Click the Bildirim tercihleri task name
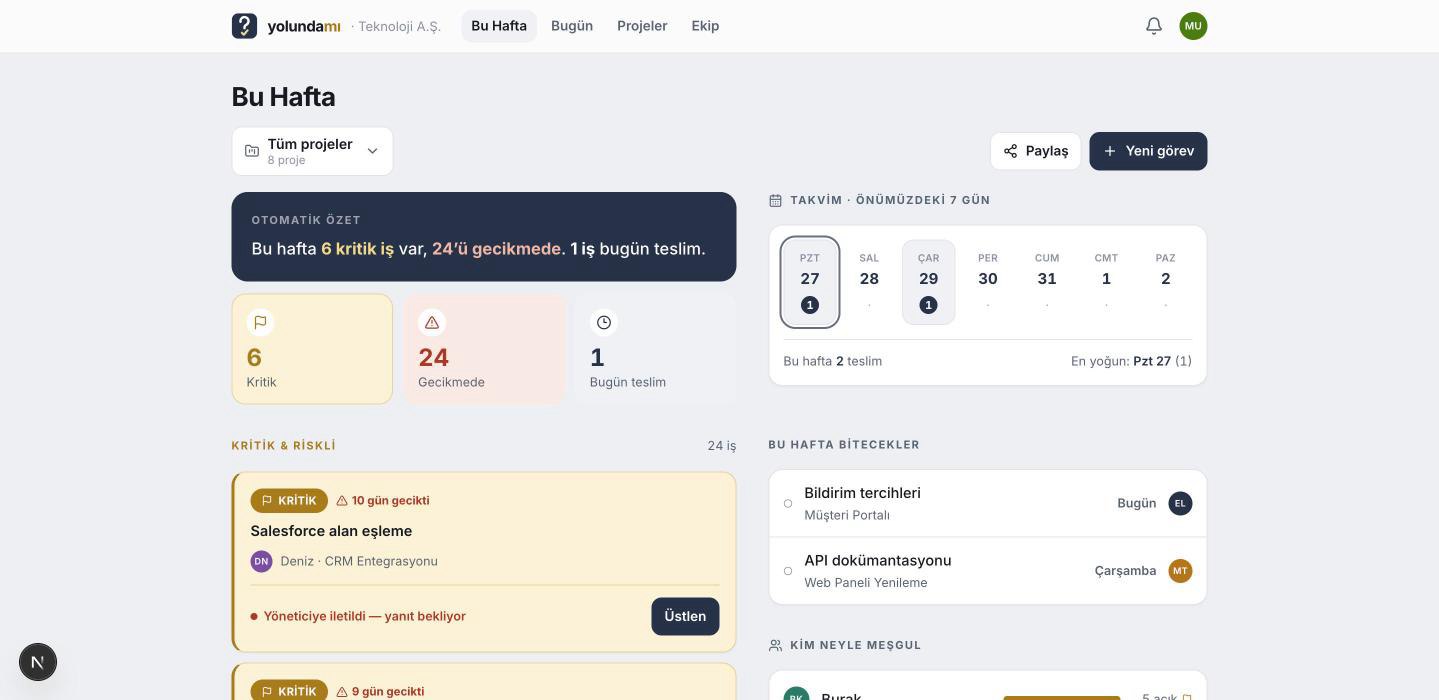The image size is (1439, 700). [862, 493]
